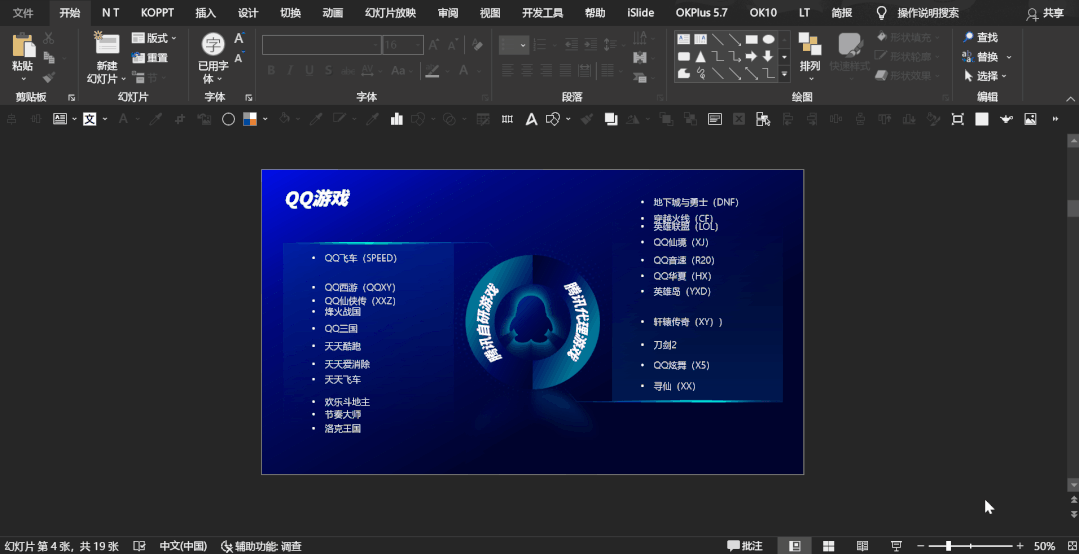This screenshot has width=1079, height=554.
Task: Click the Reset (重置) slide button
Action: click(149, 58)
